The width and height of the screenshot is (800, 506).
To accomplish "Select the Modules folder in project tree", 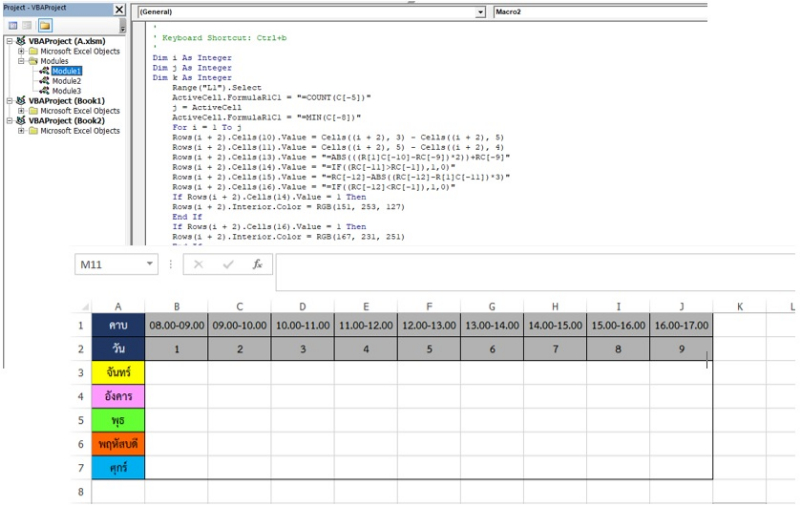I will click(54, 61).
